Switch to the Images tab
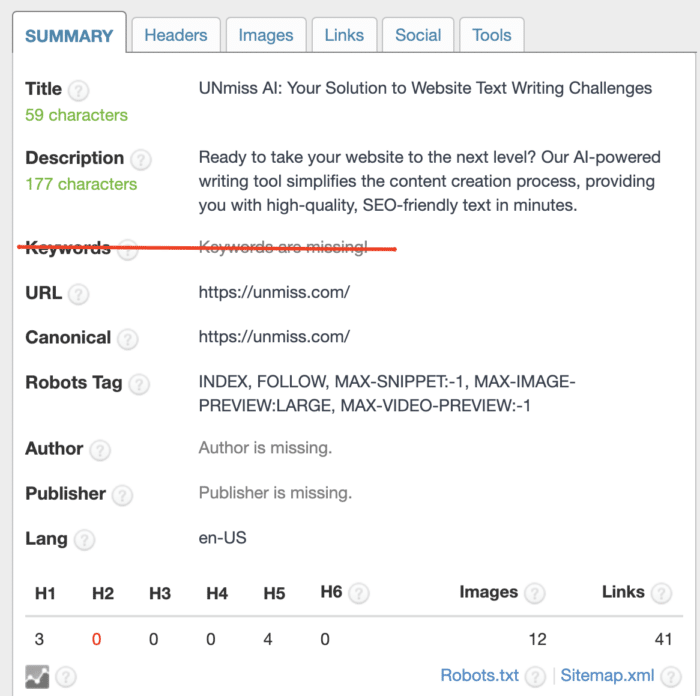The height and width of the screenshot is (696, 700). click(x=266, y=35)
